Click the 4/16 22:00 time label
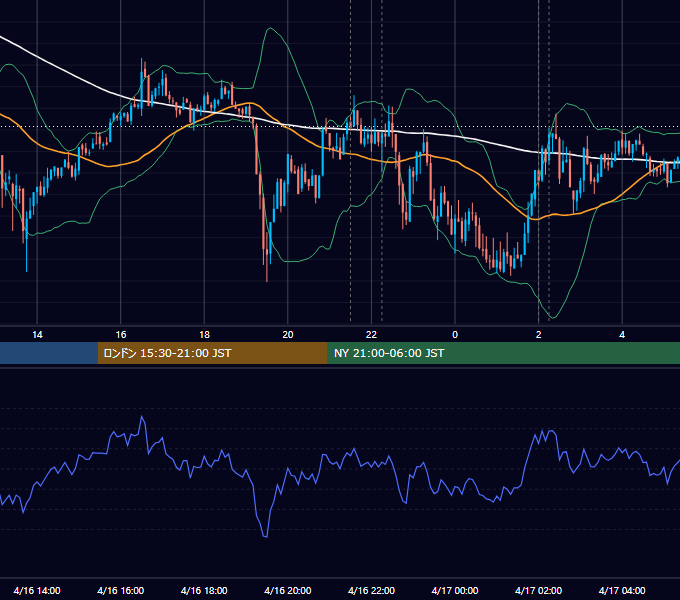 [371, 590]
